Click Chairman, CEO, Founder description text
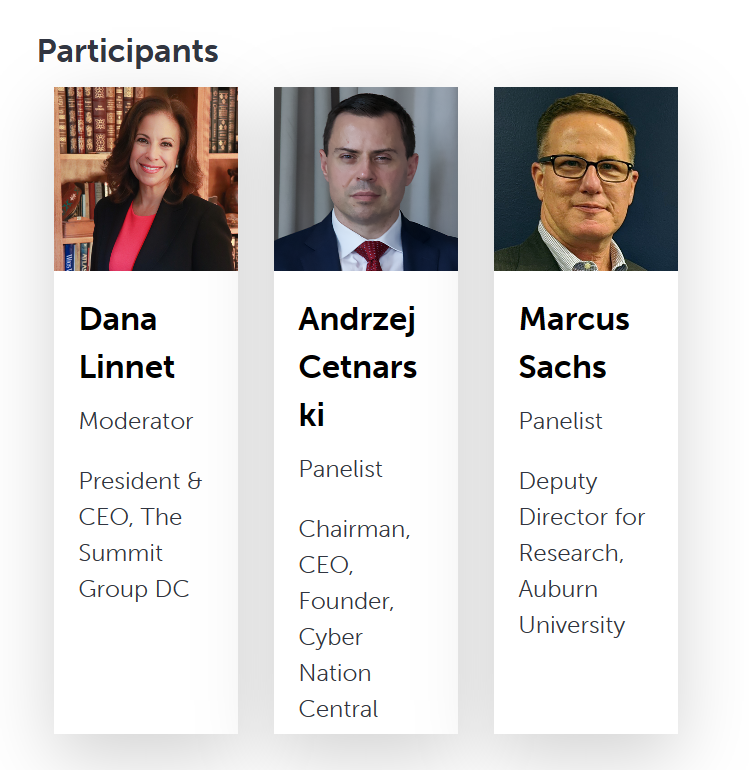This screenshot has height=770, width=749. [354, 565]
